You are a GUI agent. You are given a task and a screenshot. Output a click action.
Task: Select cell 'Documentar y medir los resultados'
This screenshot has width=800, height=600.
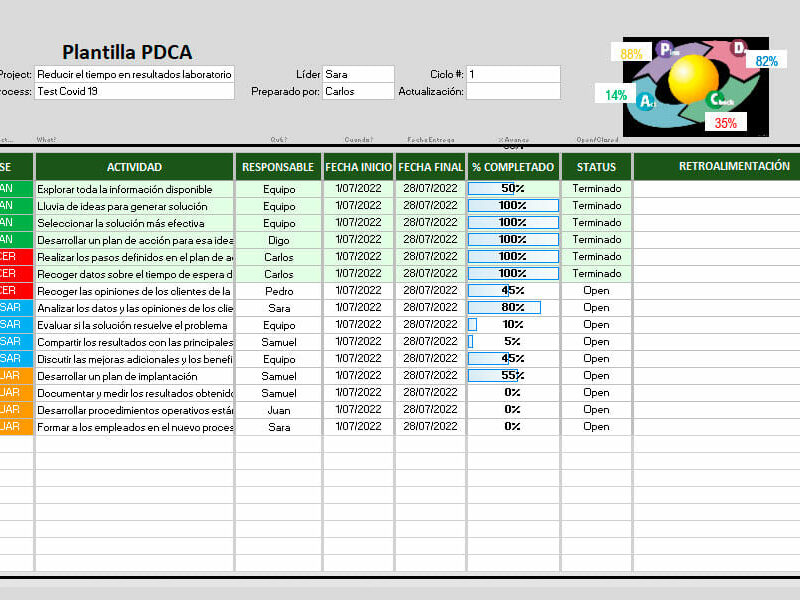[135, 393]
